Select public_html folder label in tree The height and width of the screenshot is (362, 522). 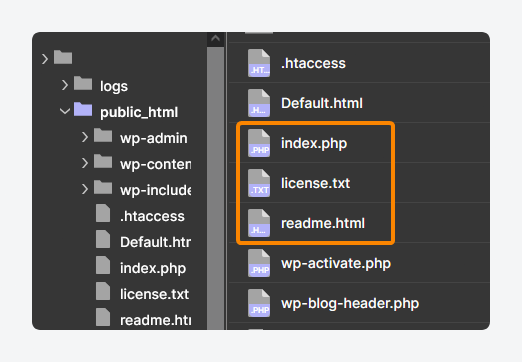[139, 112]
